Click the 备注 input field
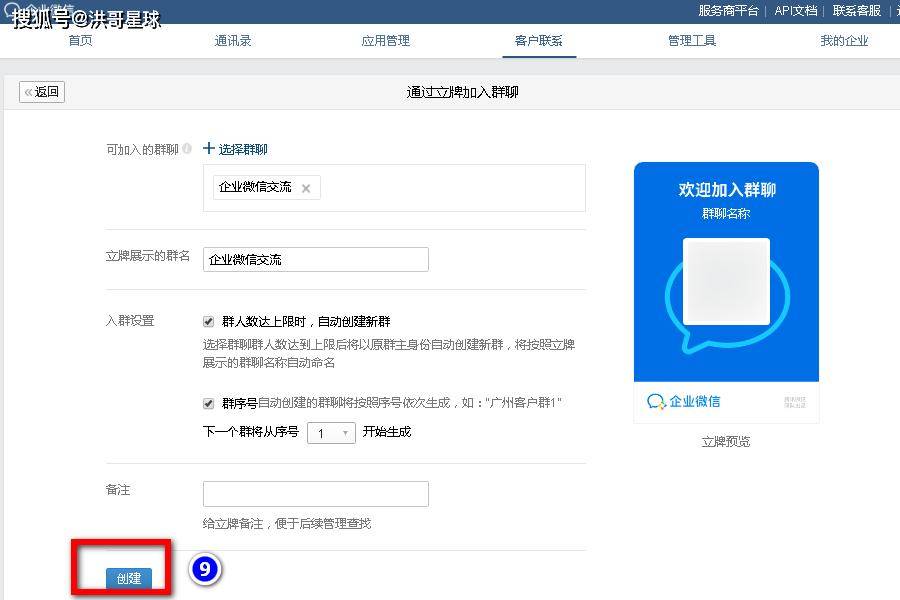 316,494
